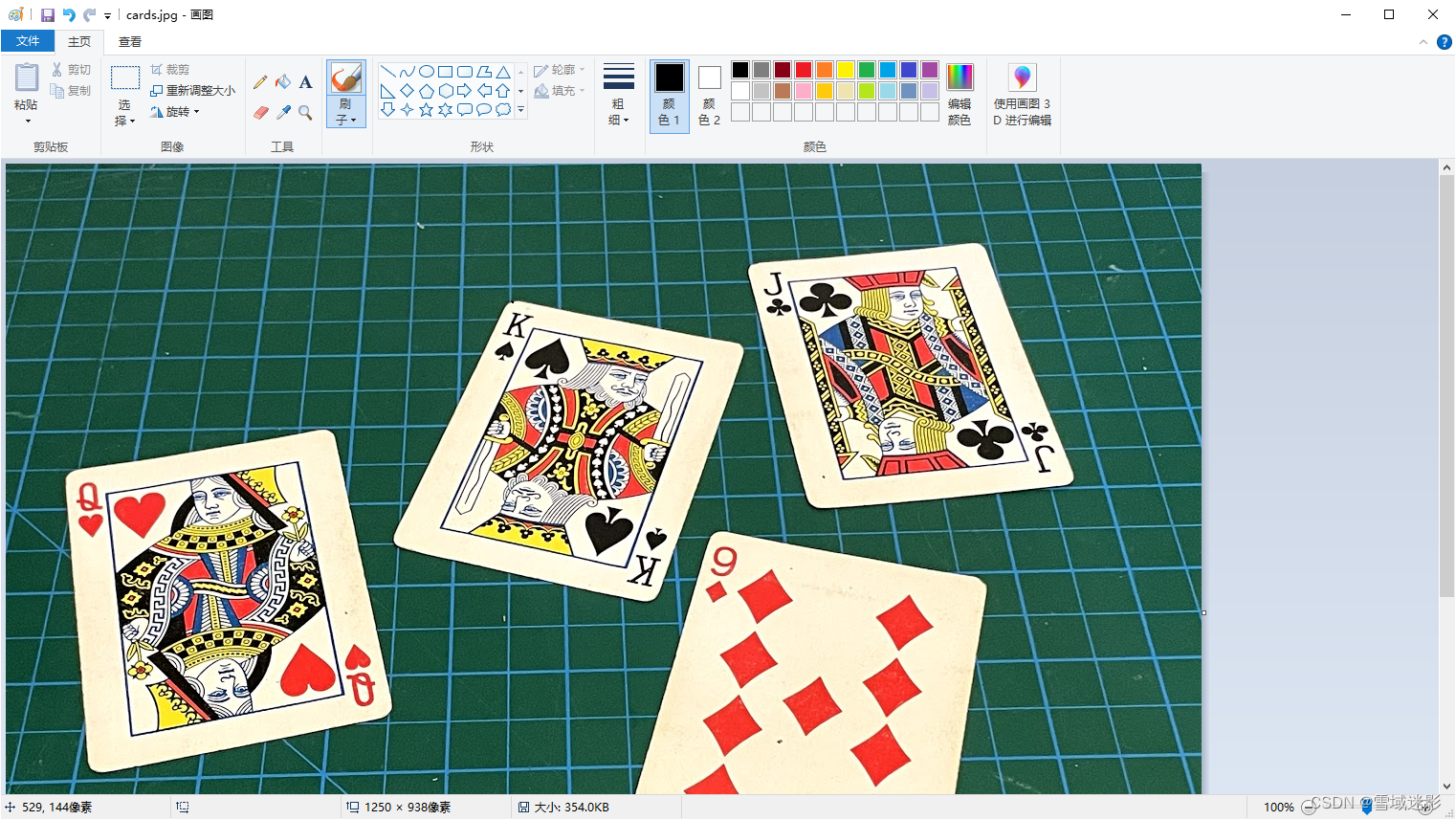Viewport: 1456px width, 820px height.
Task: Select the Right arrow shape
Action: pos(465,91)
